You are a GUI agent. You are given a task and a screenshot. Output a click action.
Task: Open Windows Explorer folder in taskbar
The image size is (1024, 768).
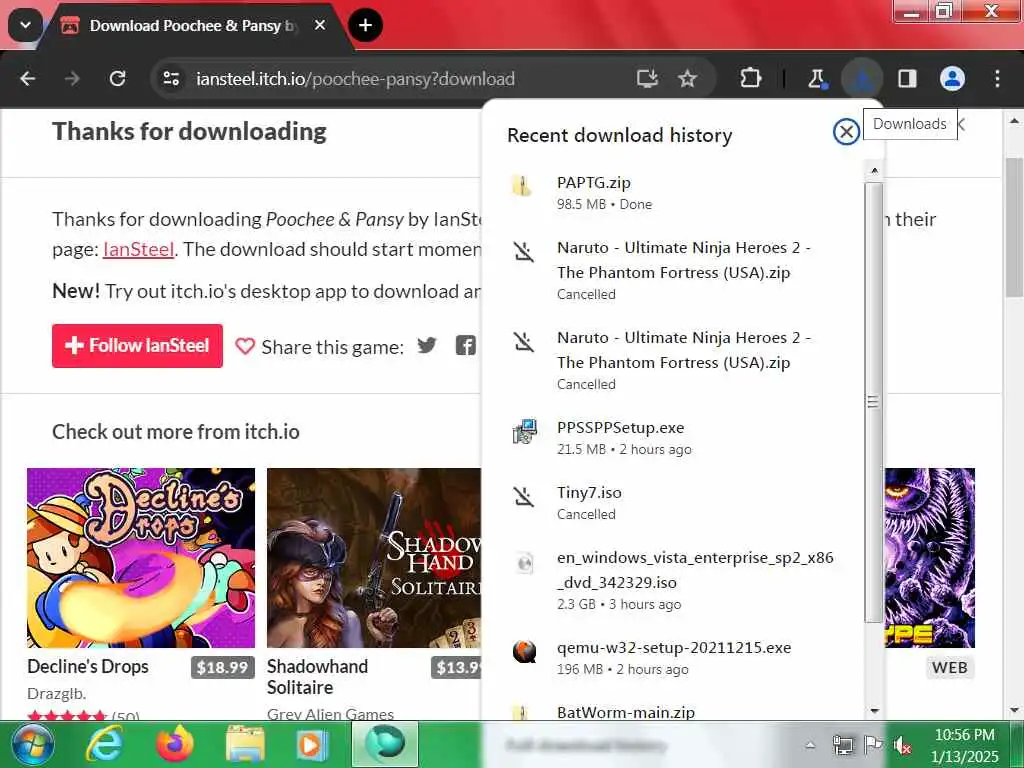(246, 744)
